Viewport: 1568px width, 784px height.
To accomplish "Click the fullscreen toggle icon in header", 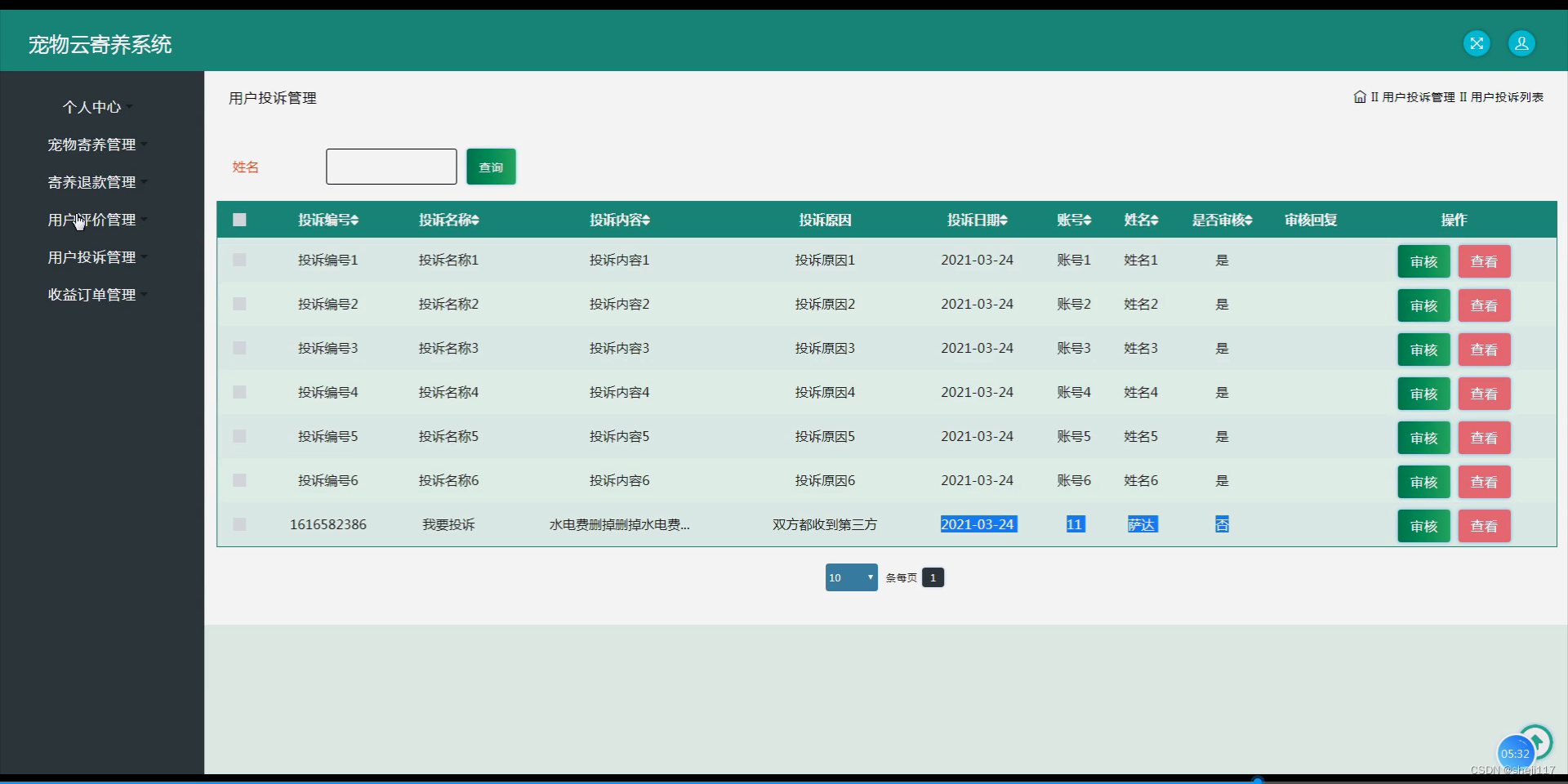I will pyautogui.click(x=1477, y=43).
